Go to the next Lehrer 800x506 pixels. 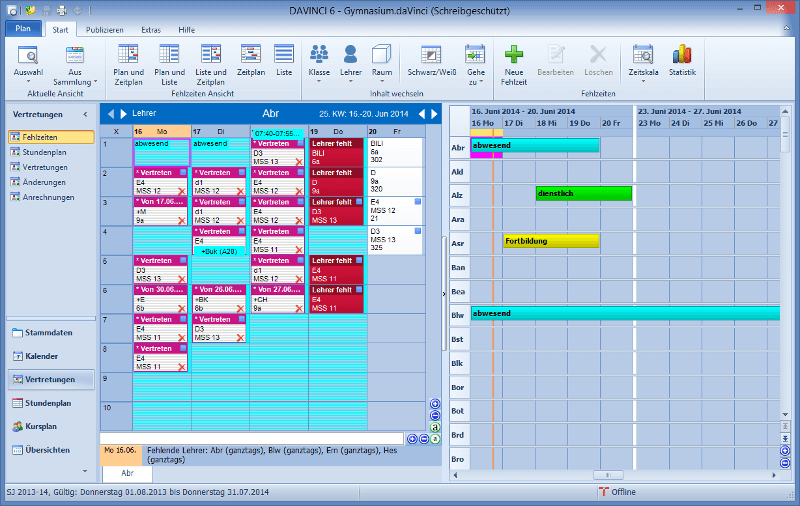[x=123, y=114]
